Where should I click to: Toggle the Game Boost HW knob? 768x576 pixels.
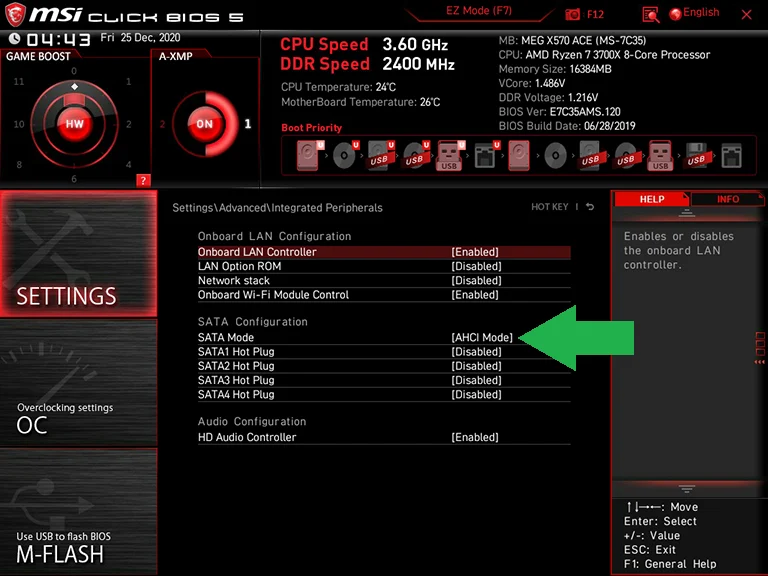pos(74,124)
